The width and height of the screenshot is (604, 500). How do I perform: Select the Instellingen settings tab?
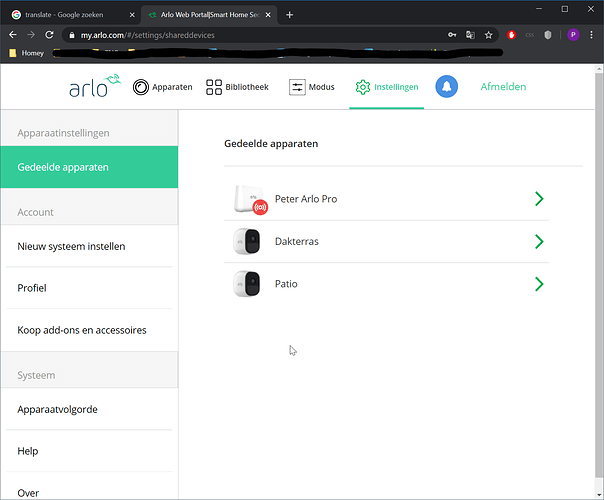coord(386,87)
